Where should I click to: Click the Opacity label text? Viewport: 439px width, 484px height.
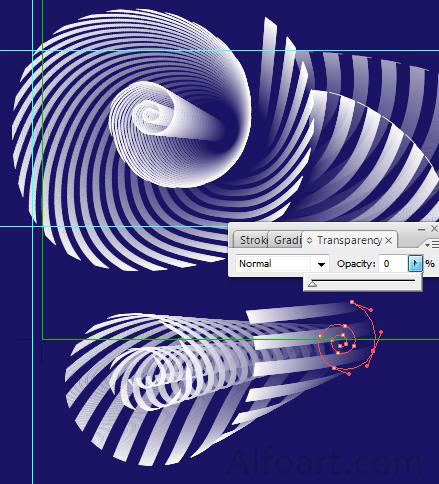pyautogui.click(x=356, y=264)
